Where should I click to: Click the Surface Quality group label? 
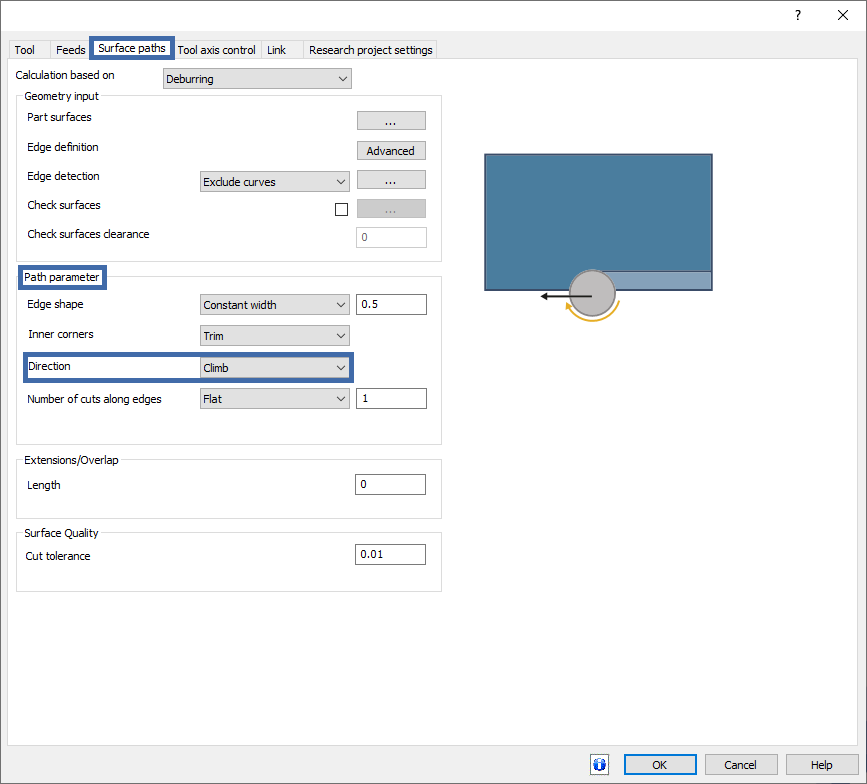tap(61, 533)
